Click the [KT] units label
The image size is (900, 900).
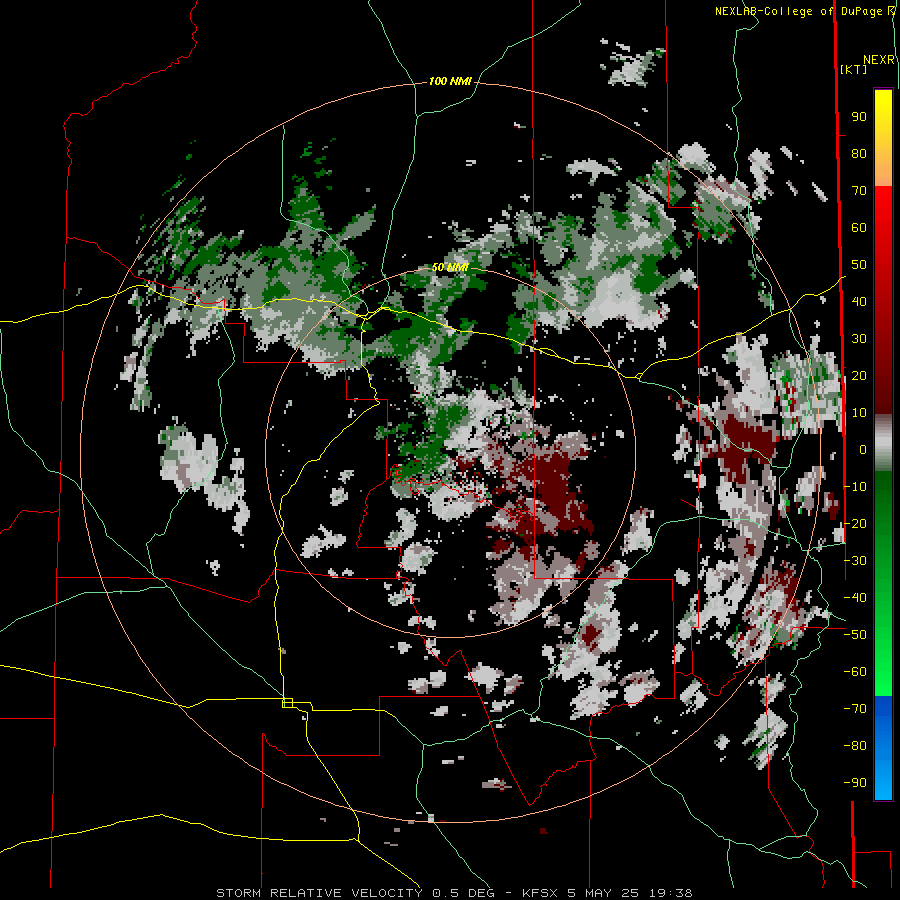coord(853,69)
